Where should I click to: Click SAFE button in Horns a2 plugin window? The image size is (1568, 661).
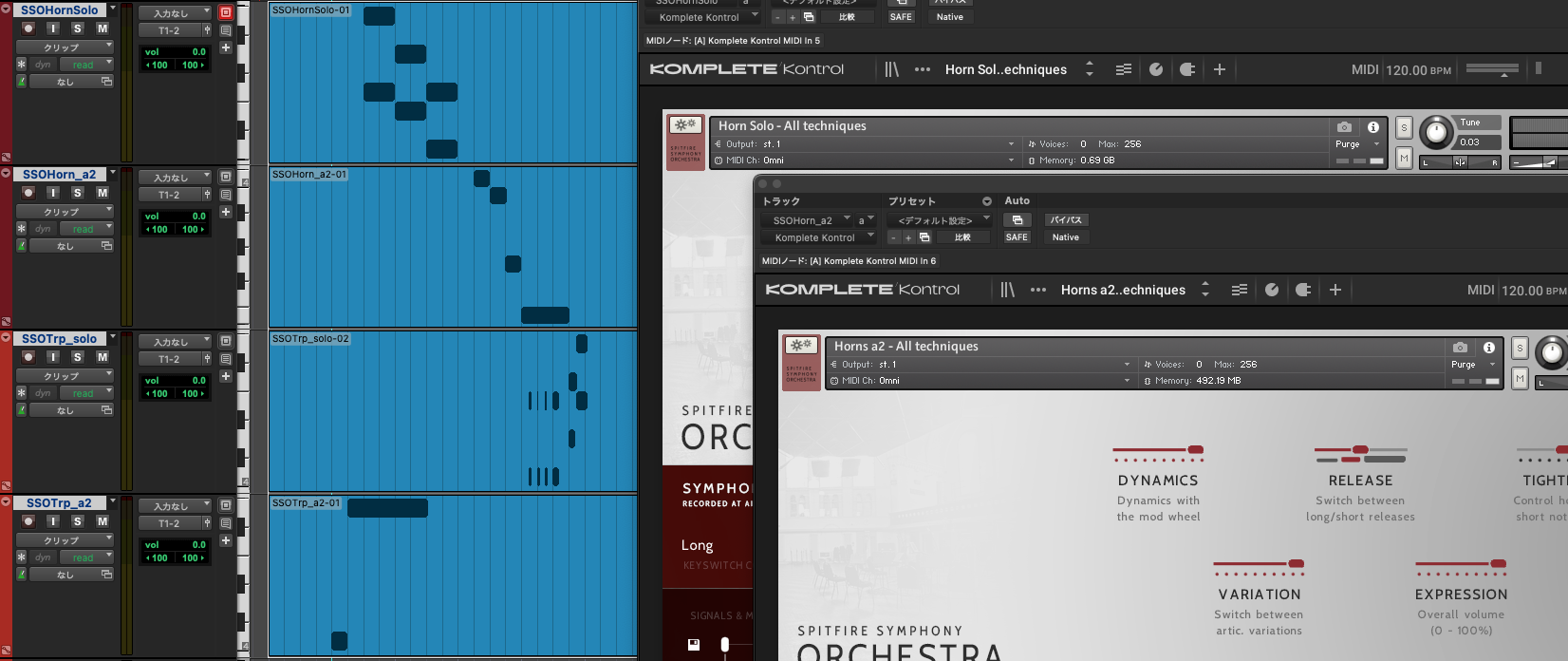(x=1017, y=237)
